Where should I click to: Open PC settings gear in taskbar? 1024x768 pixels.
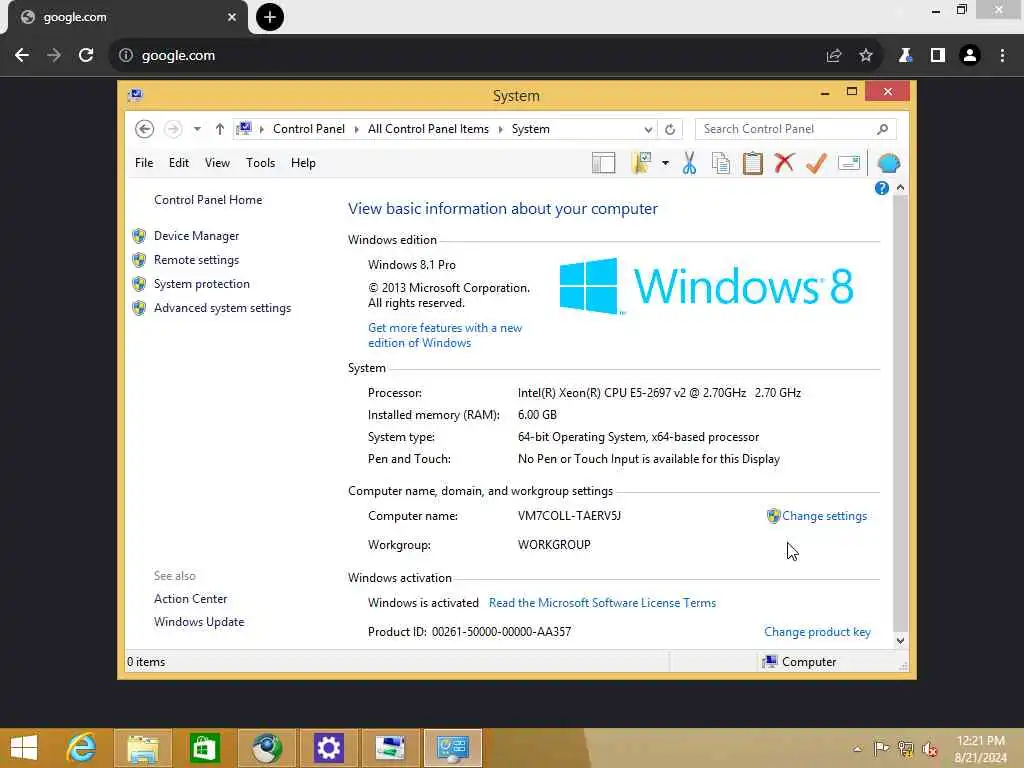coord(328,748)
